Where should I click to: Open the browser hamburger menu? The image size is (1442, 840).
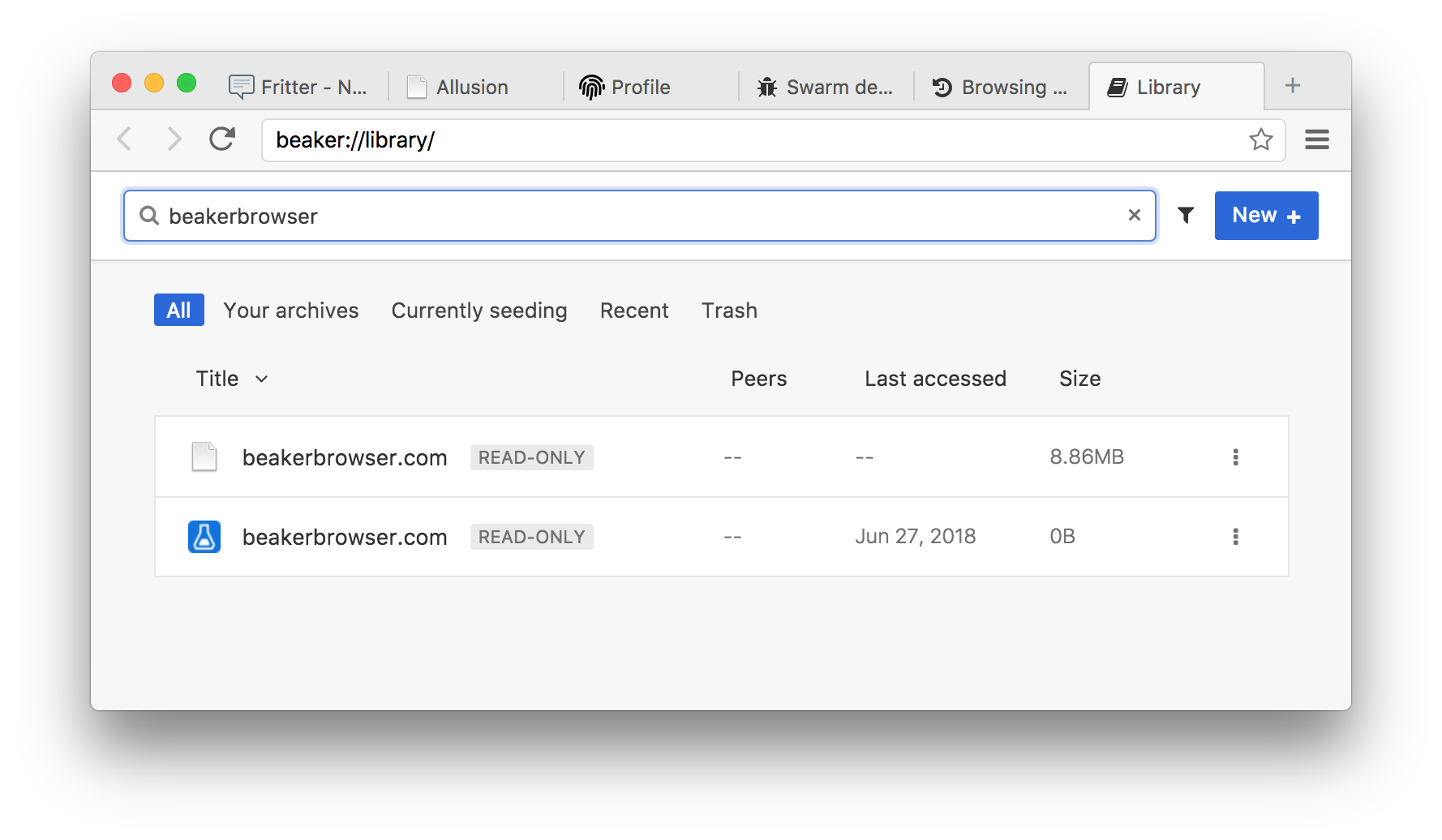tap(1316, 139)
